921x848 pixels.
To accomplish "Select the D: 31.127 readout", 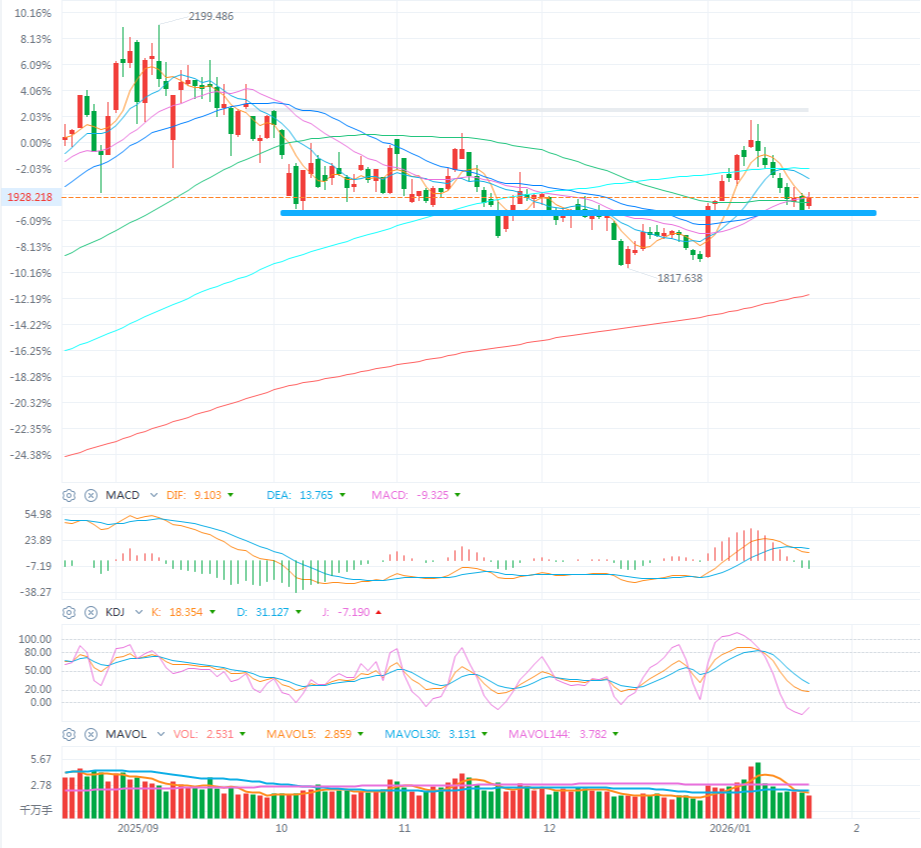I will click(x=263, y=612).
